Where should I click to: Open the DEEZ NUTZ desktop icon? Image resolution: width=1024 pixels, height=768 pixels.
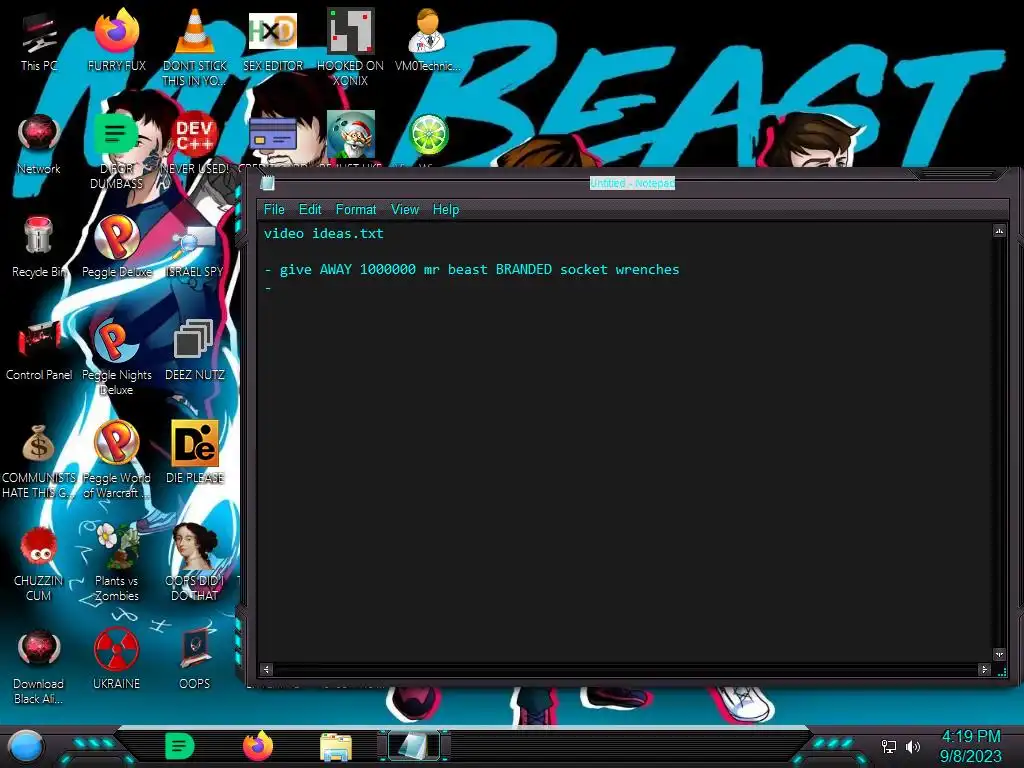pos(195,351)
